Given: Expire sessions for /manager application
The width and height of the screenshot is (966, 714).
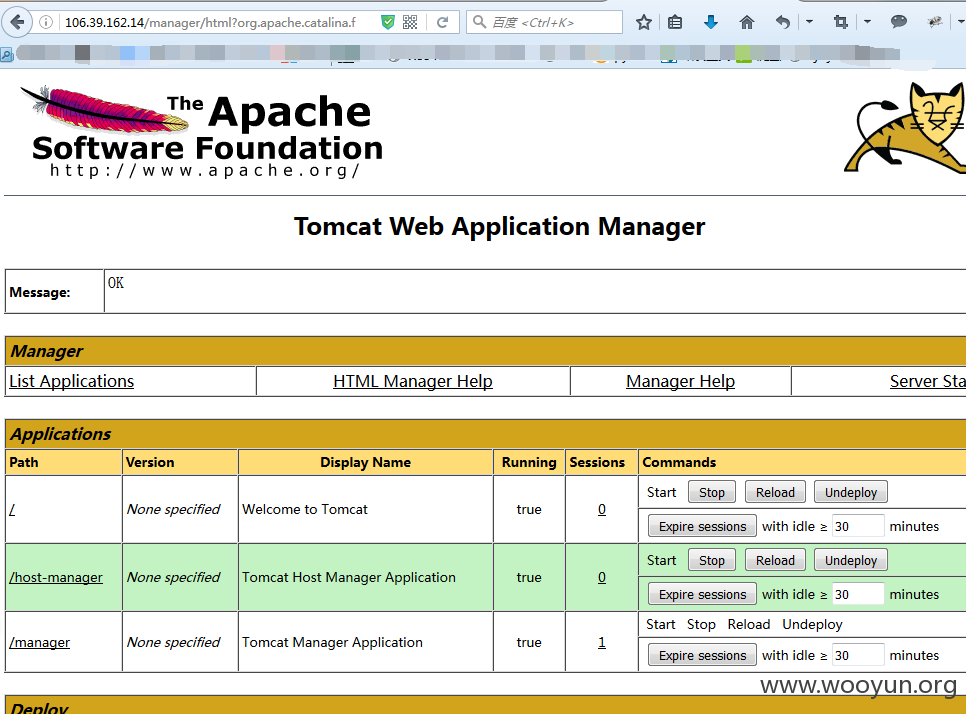Looking at the screenshot, I should (702, 655).
